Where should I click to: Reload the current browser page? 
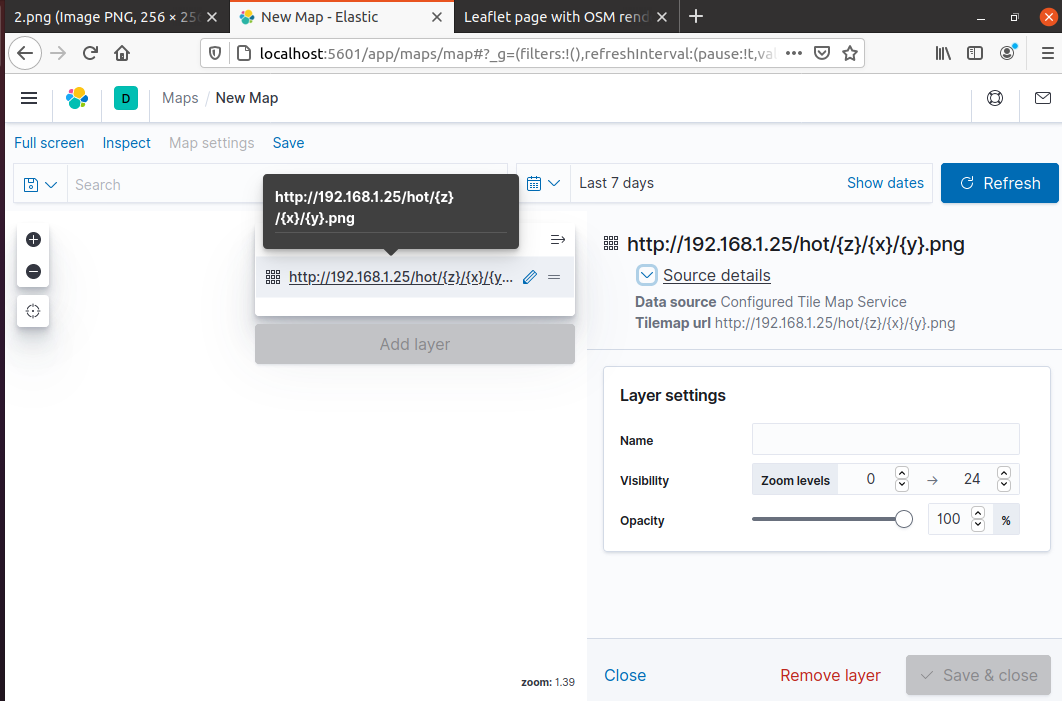(90, 53)
